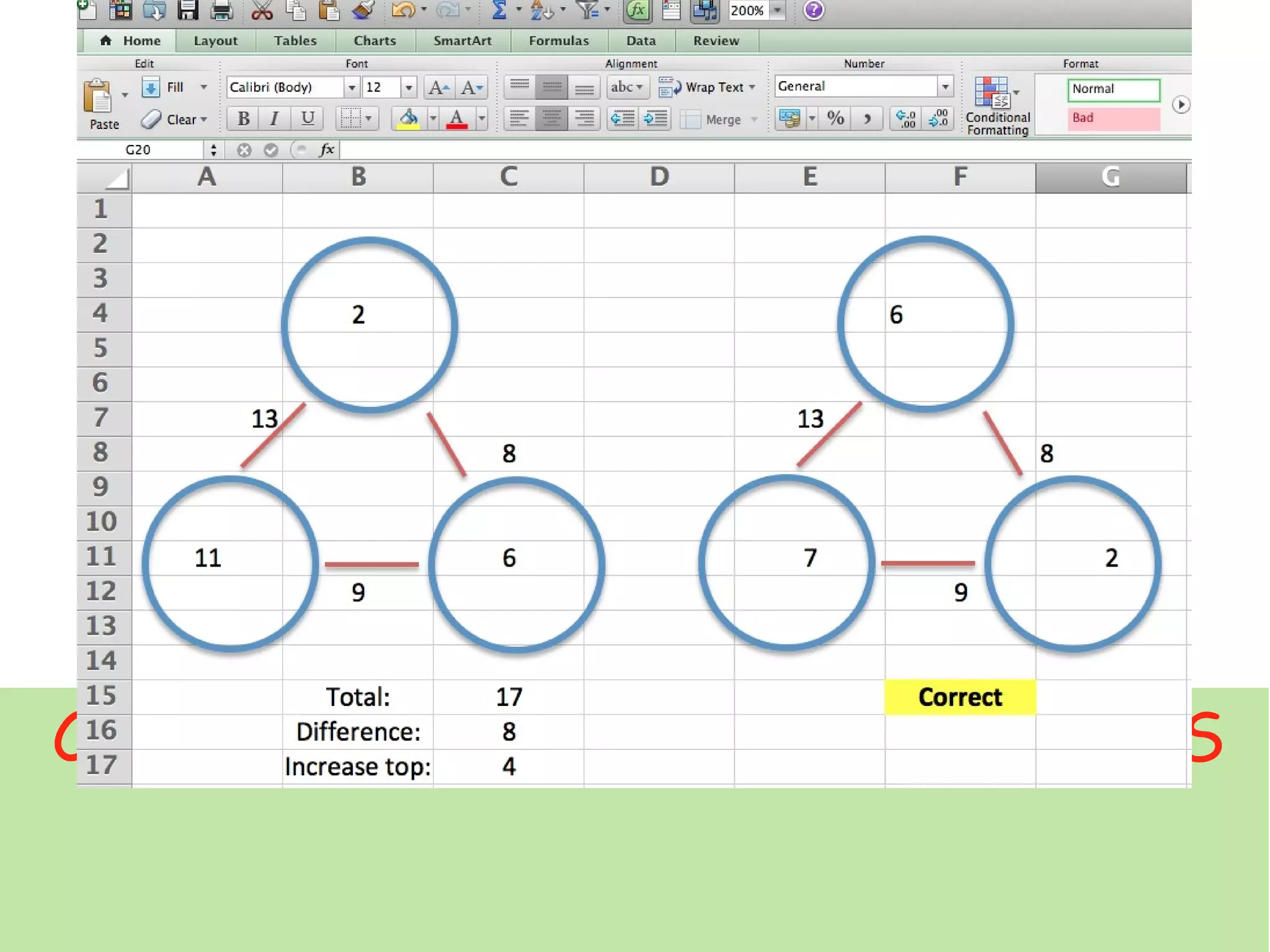The height and width of the screenshot is (952, 1270).
Task: Open the font name dropdown arrow
Action: click(352, 87)
